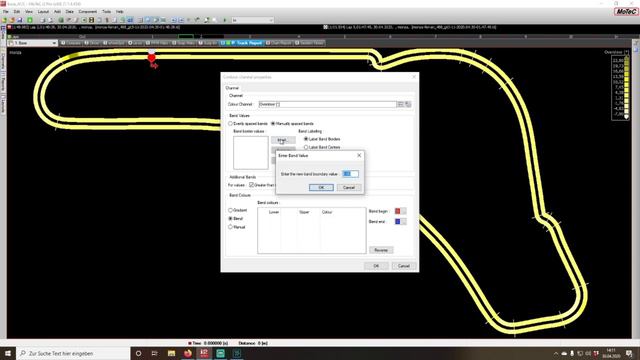Click the 'Colour' column header in Band colours
The height and width of the screenshot is (360, 640).
tap(327, 212)
